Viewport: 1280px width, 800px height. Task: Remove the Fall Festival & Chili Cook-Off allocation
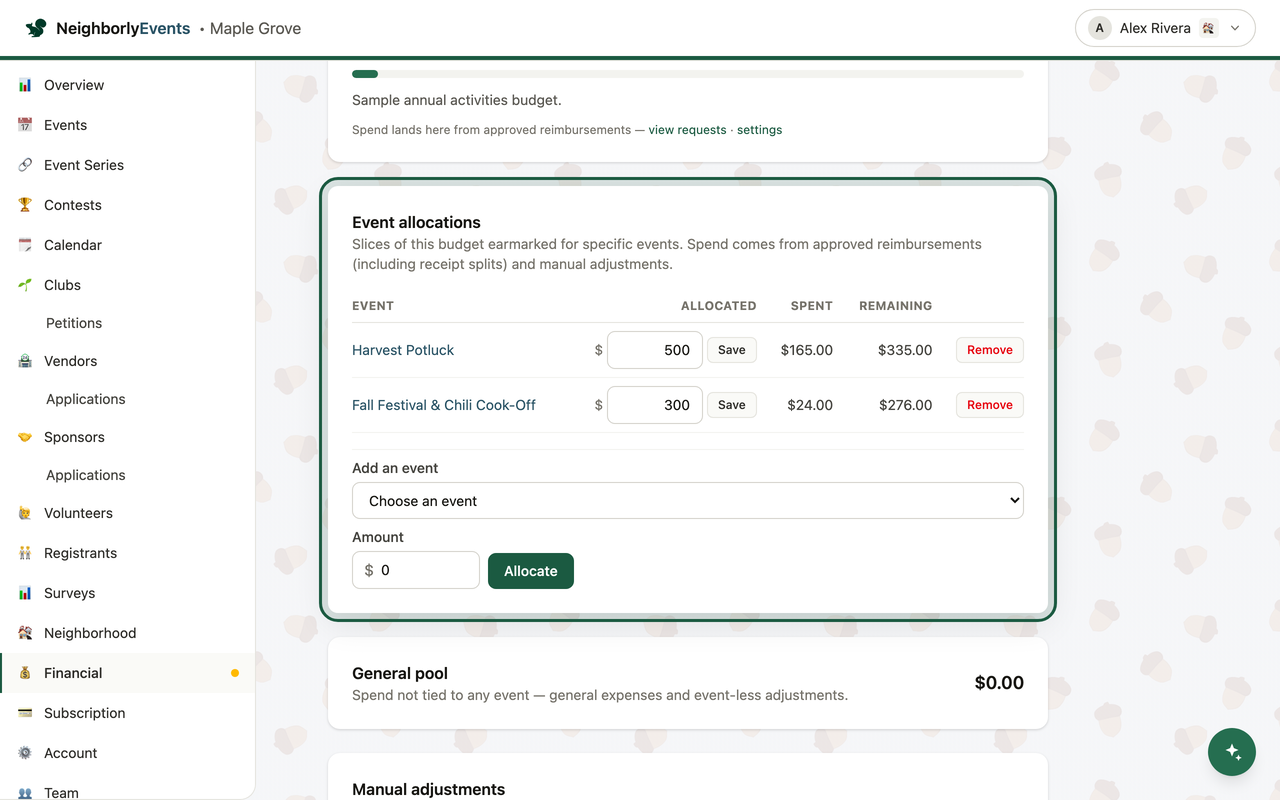(990, 405)
